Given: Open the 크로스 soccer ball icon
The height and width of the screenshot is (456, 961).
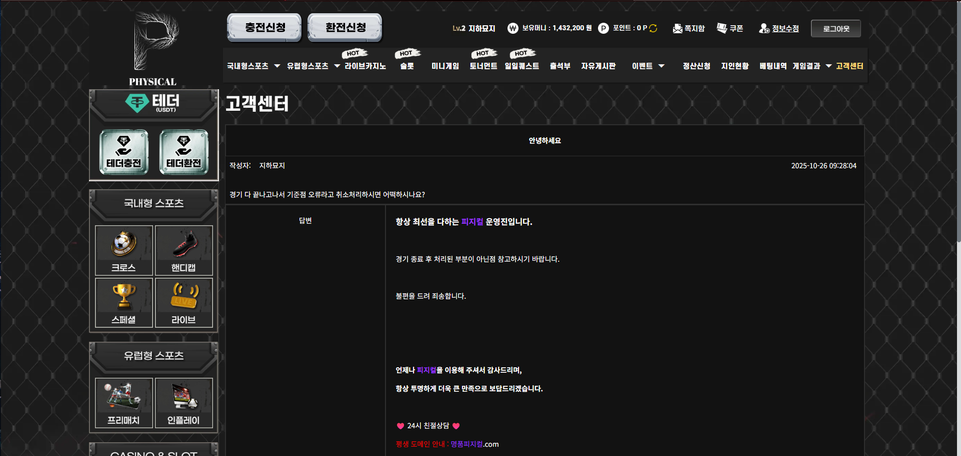Looking at the screenshot, I should click(x=124, y=250).
